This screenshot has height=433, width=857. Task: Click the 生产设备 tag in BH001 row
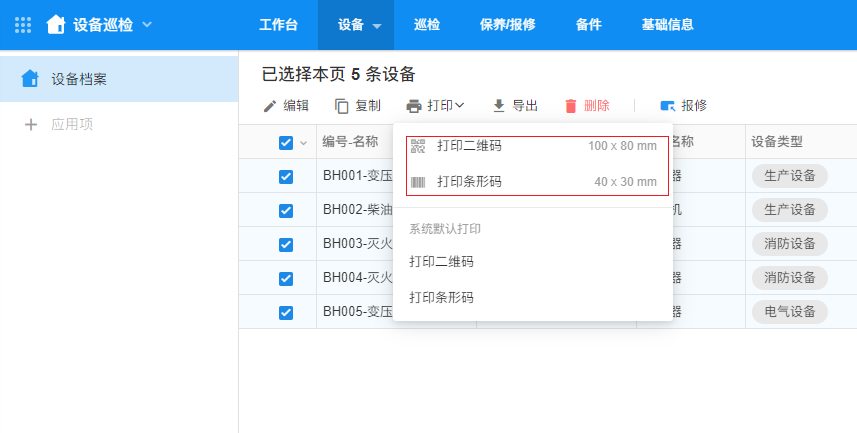[x=790, y=177]
